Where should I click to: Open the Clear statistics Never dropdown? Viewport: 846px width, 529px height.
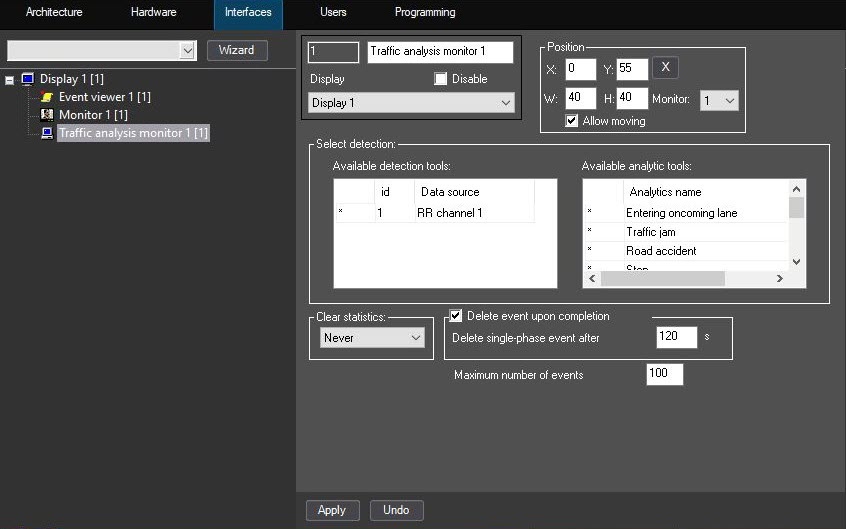point(372,338)
